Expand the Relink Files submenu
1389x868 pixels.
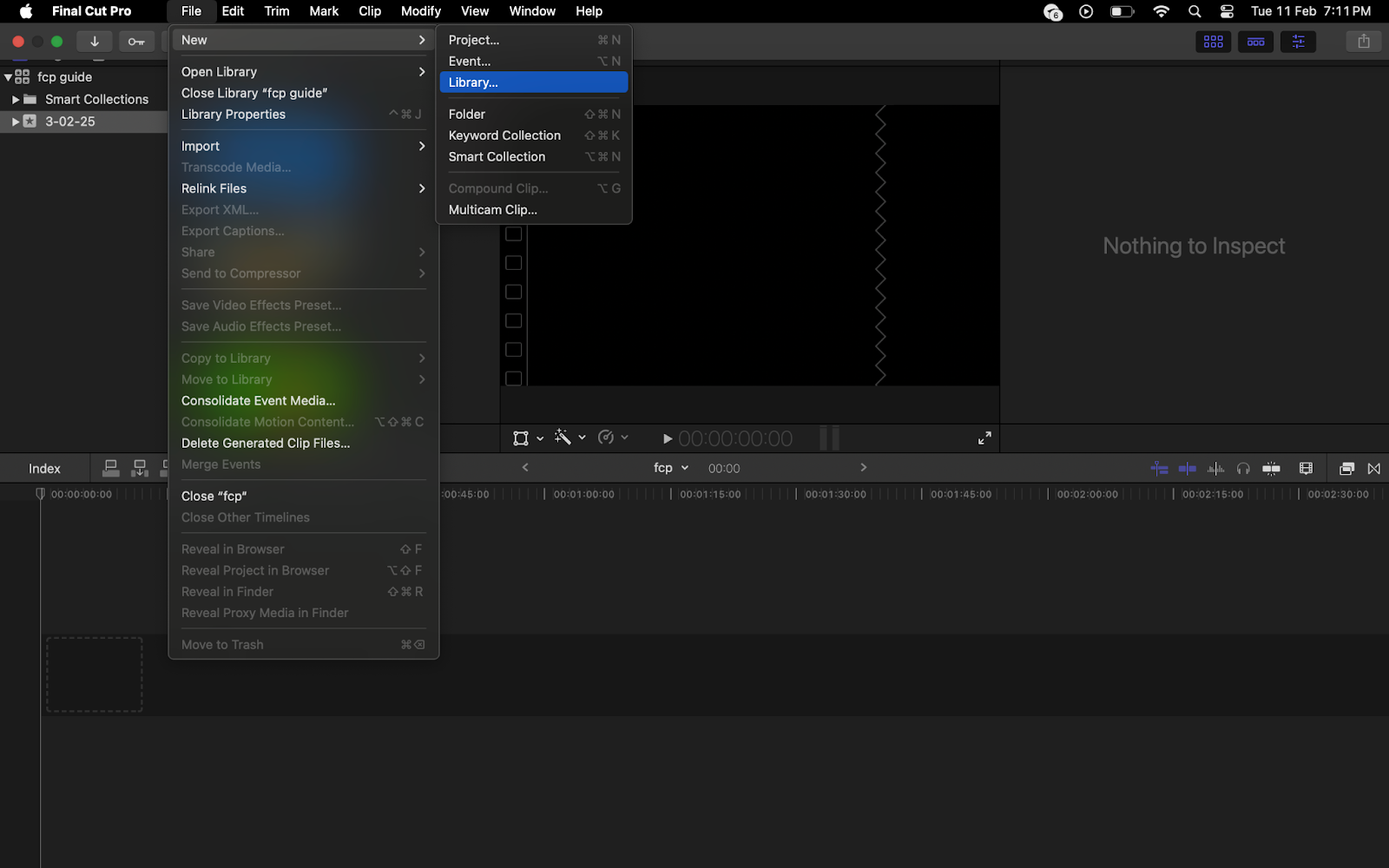[x=303, y=188]
